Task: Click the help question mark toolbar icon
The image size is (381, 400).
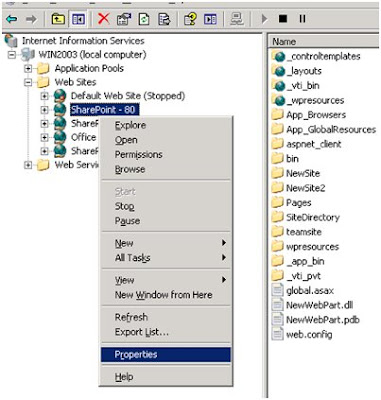Action: pyautogui.click(x=190, y=19)
